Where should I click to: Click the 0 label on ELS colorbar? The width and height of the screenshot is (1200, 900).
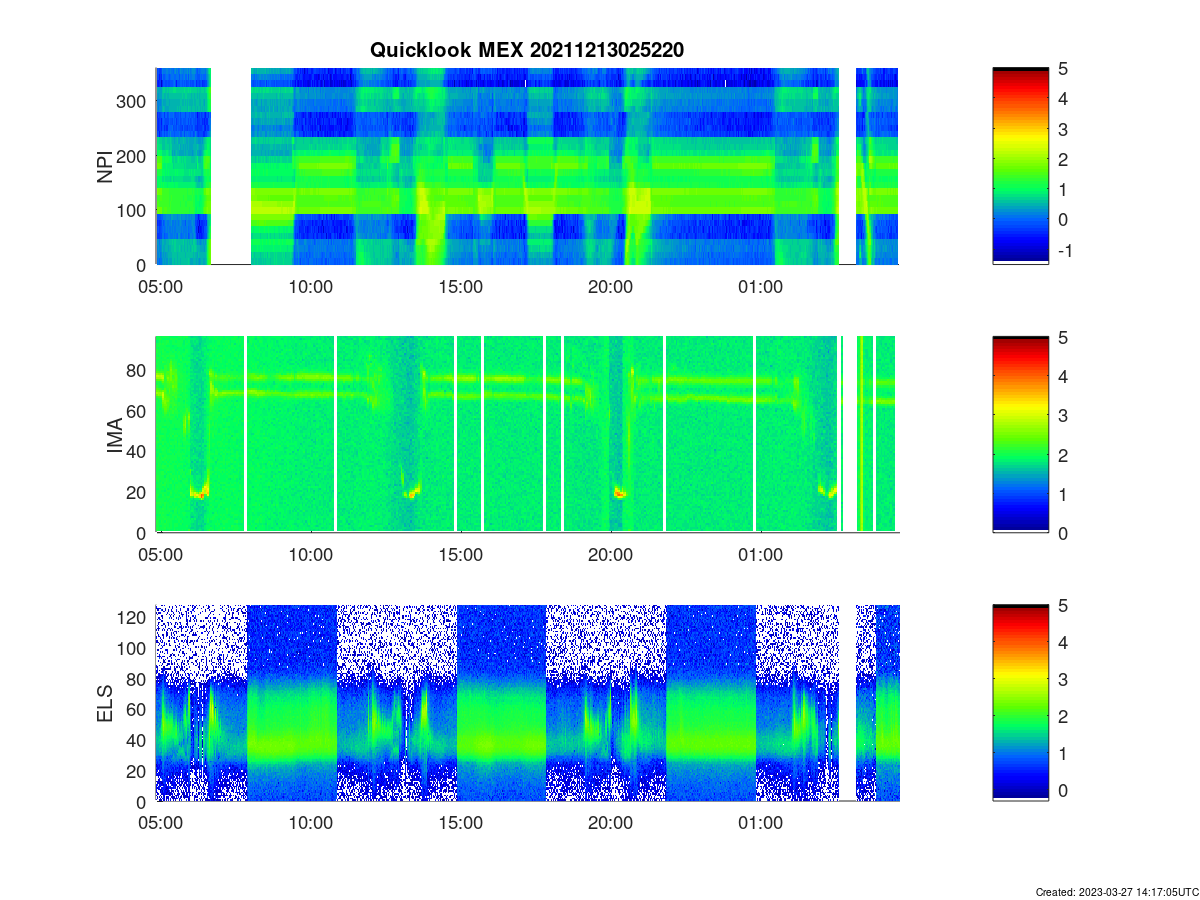point(1063,790)
